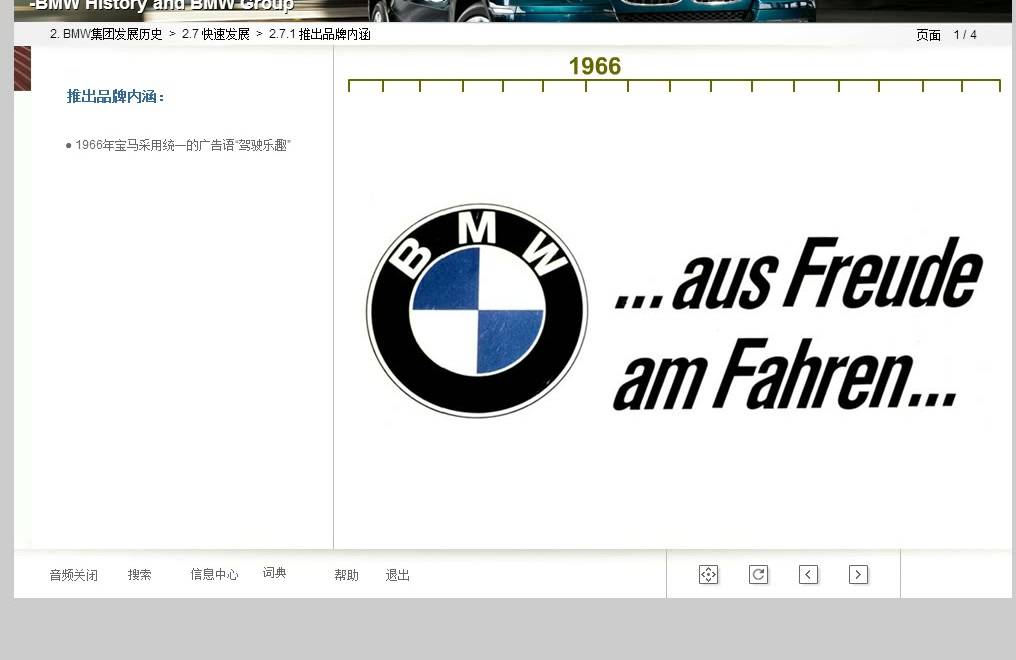The image size is (1016, 660).
Task: Click the fullscreen/fit-to-window icon
Action: coord(708,575)
